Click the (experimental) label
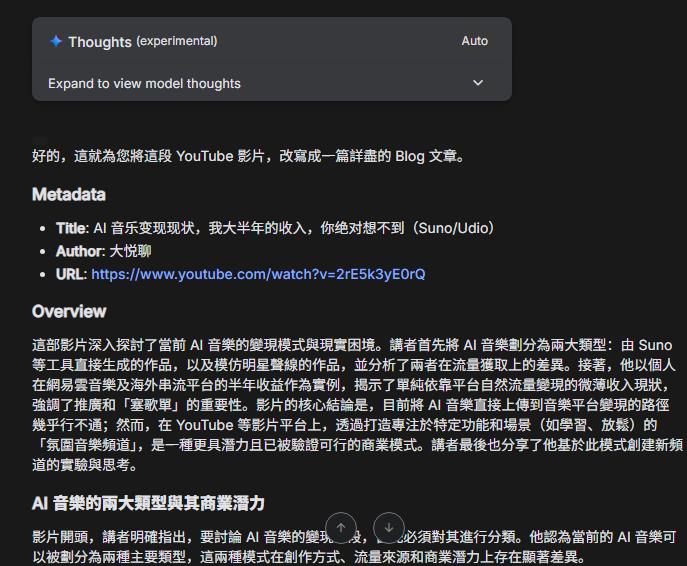687x566 pixels. 177,41
